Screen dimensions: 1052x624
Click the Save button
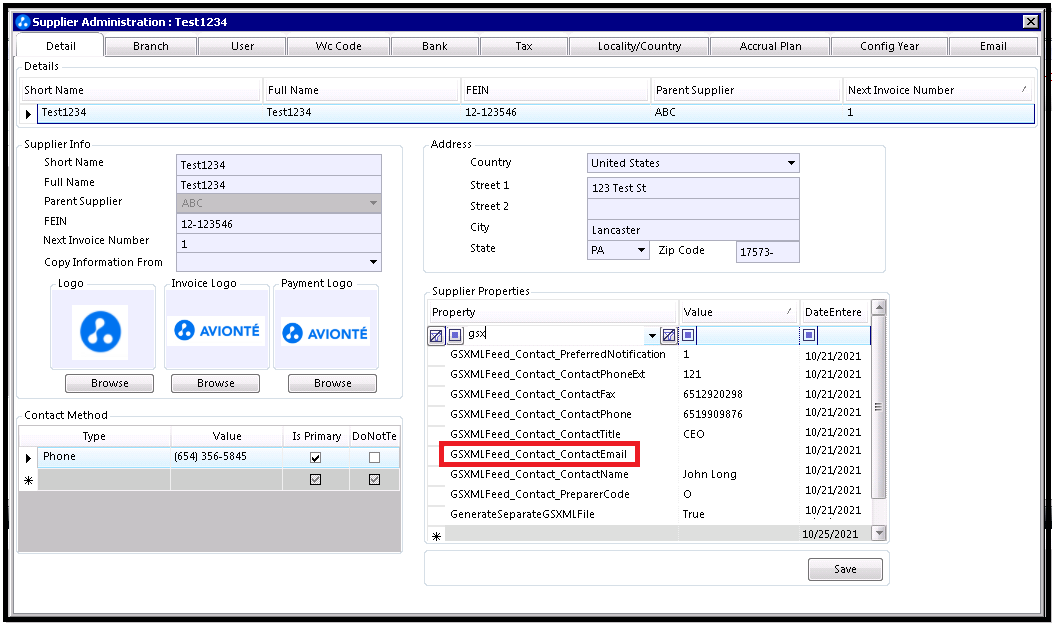point(845,569)
